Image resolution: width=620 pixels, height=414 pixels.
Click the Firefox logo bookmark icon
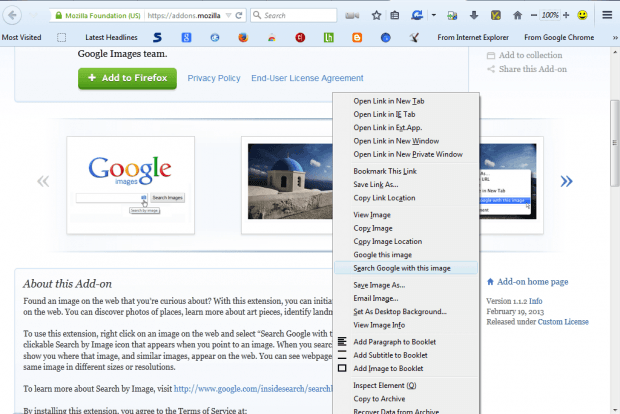pyautogui.click(x=243, y=38)
